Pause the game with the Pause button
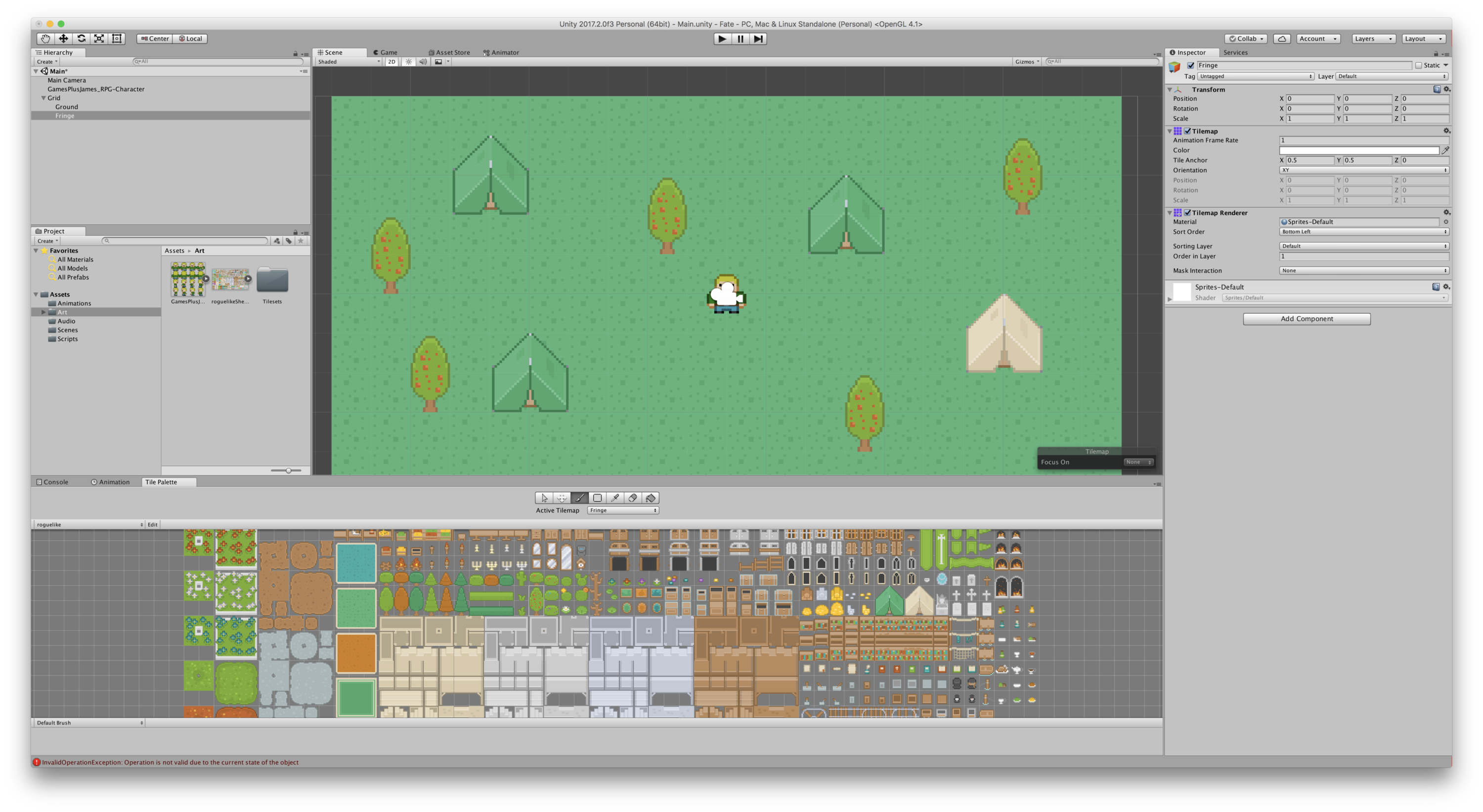The height and width of the screenshot is (812, 1483). coord(740,39)
